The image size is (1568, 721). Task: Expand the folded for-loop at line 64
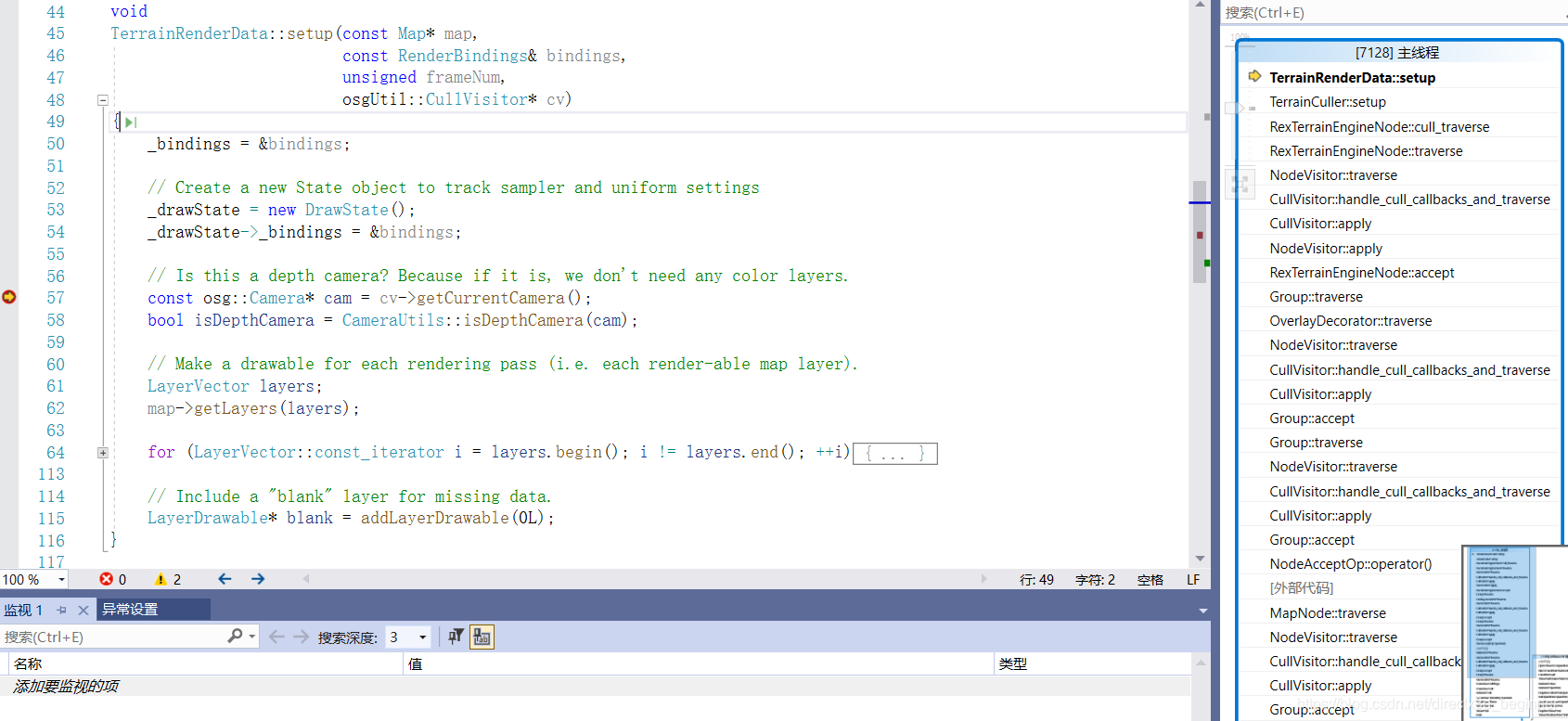point(103,453)
